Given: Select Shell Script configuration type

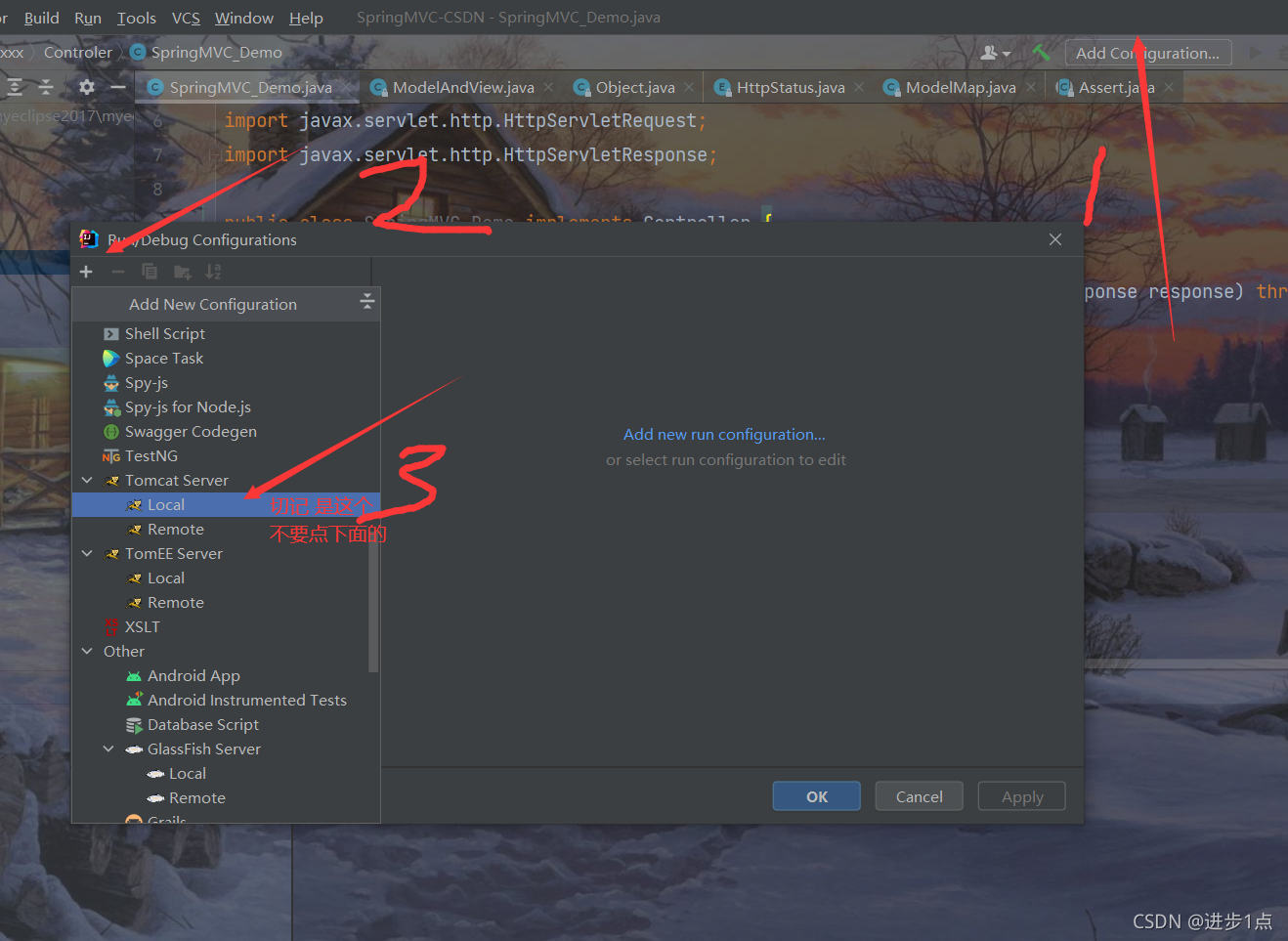Looking at the screenshot, I should tap(226, 334).
